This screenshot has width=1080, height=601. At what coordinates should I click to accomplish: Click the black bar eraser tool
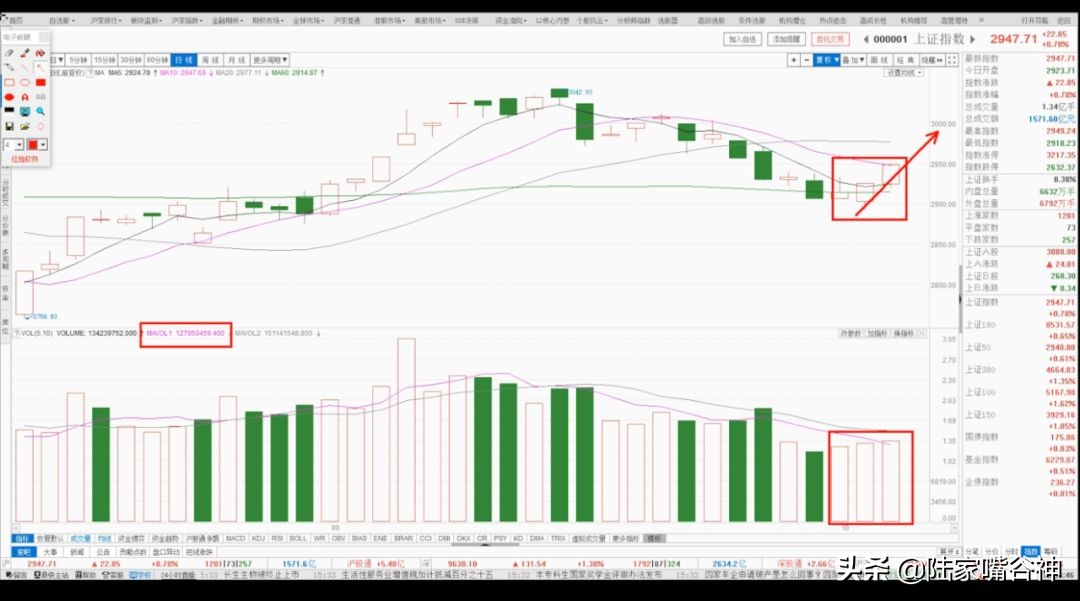coord(9,110)
